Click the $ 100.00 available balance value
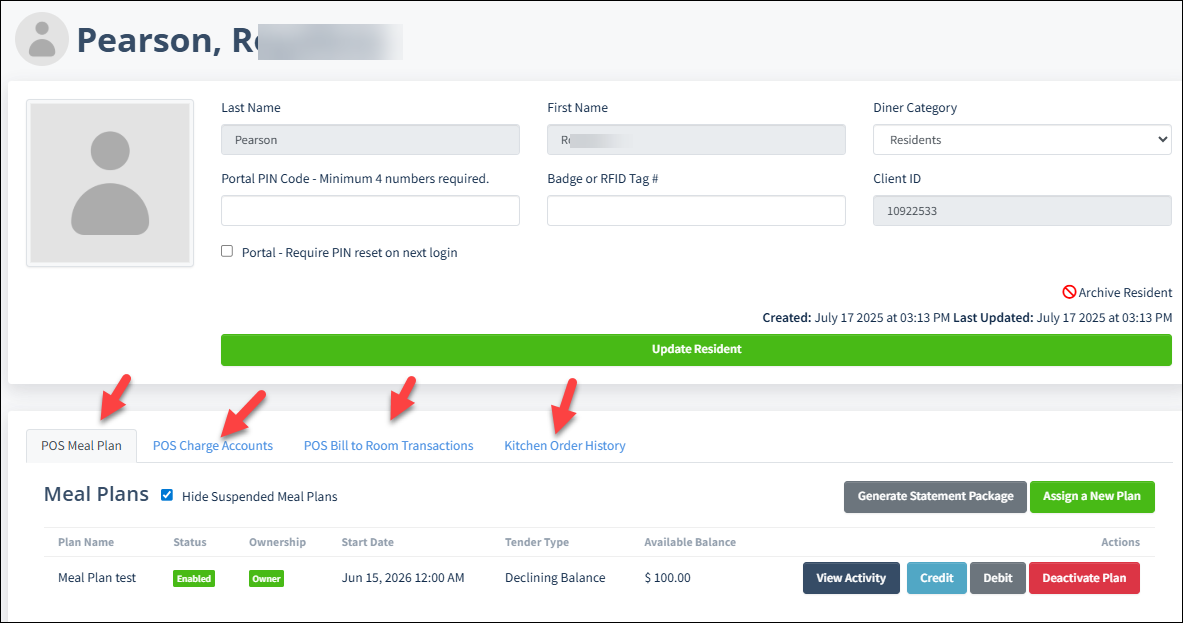1183x623 pixels. click(x=668, y=578)
